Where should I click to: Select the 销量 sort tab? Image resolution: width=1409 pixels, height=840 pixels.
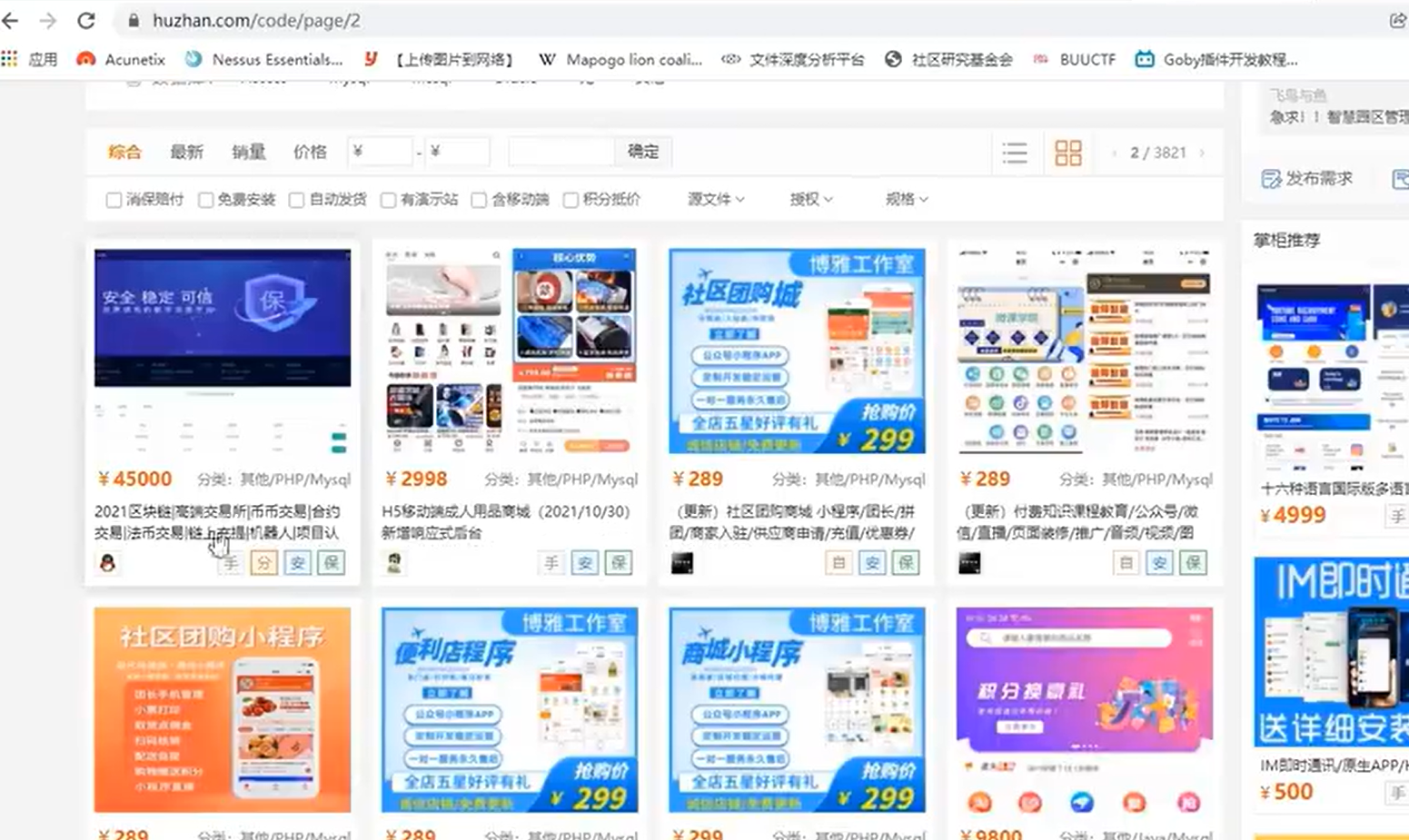click(248, 152)
